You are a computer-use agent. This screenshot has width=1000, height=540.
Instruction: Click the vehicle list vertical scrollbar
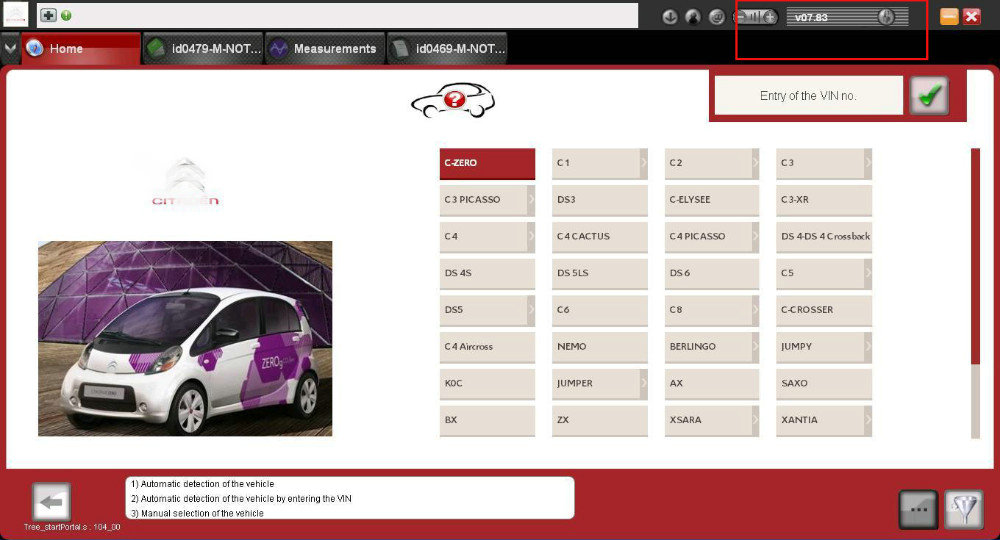click(975, 293)
